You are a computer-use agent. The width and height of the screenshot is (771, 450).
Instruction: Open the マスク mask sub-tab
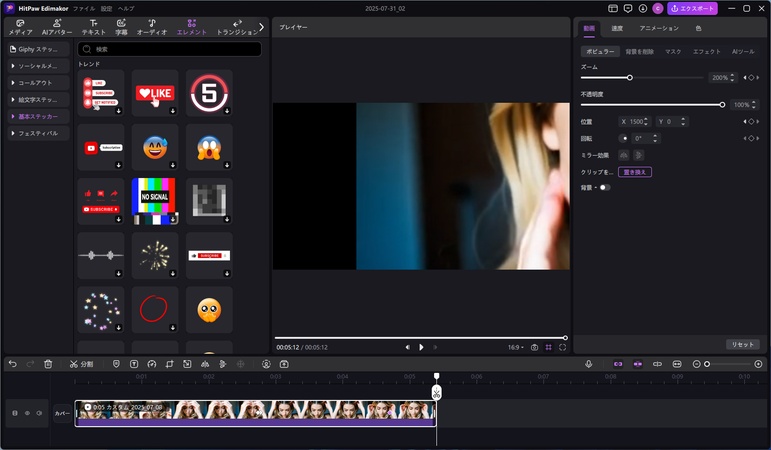click(x=673, y=51)
